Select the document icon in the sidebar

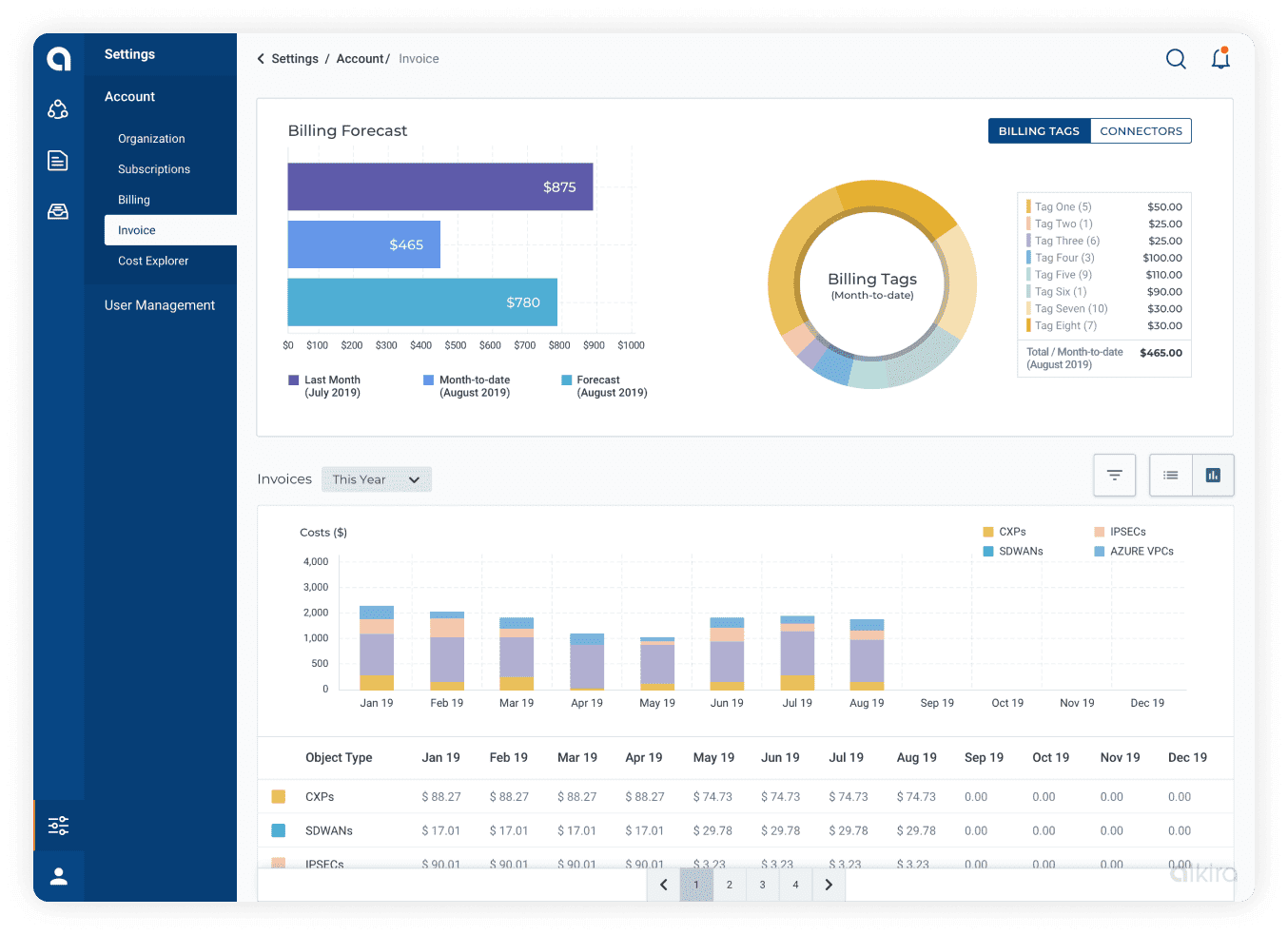point(58,161)
